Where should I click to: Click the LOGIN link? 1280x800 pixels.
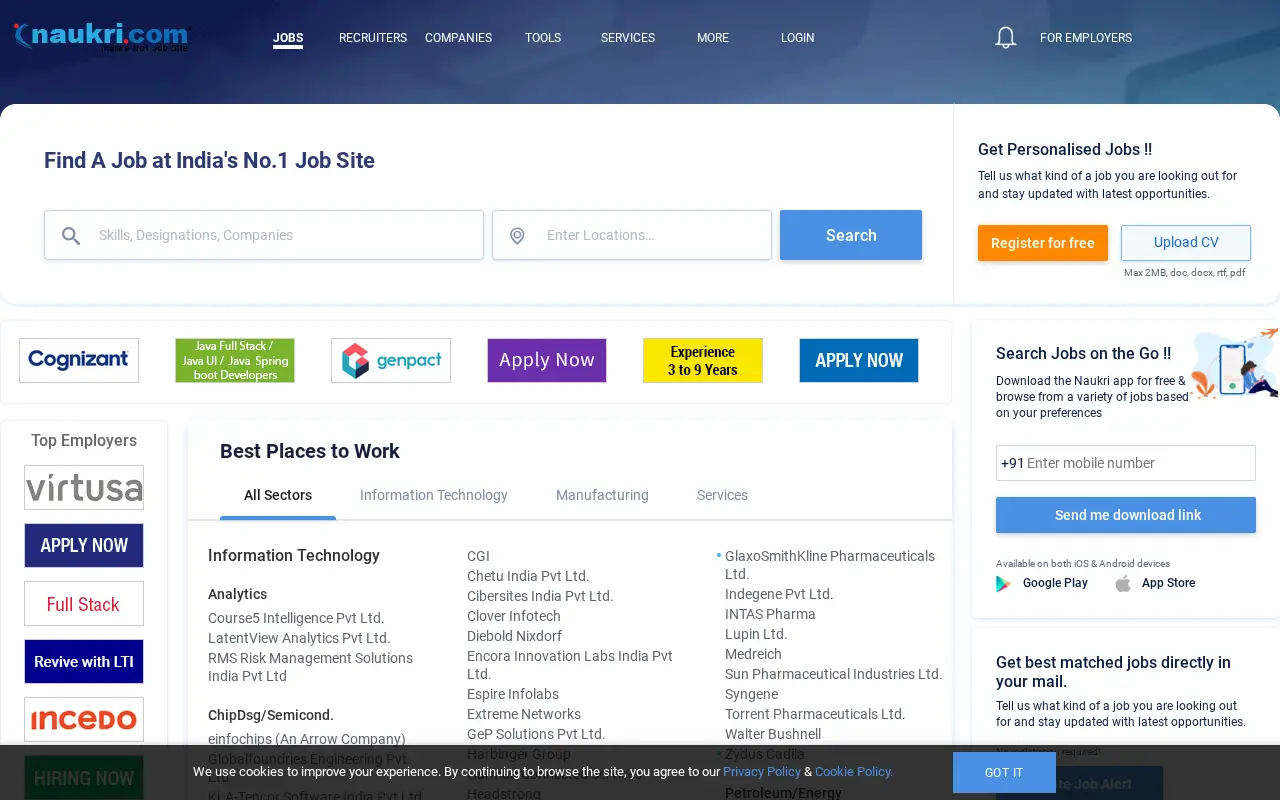tap(798, 38)
